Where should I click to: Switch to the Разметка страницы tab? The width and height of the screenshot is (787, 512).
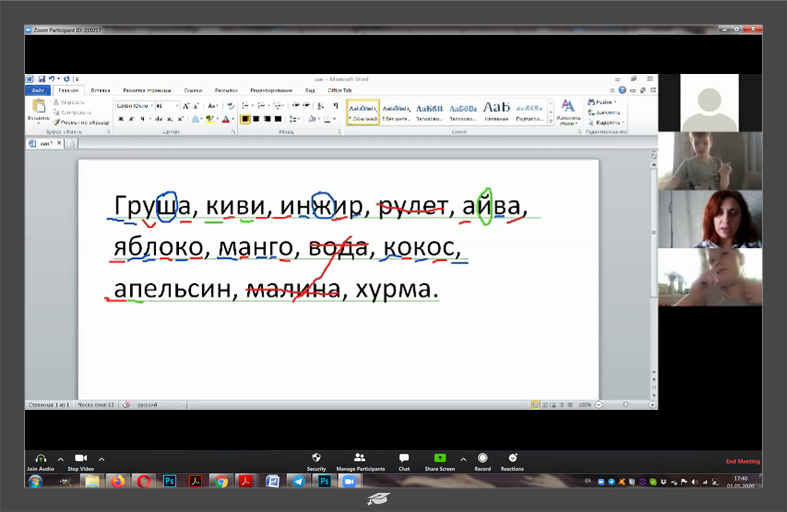pyautogui.click(x=147, y=90)
